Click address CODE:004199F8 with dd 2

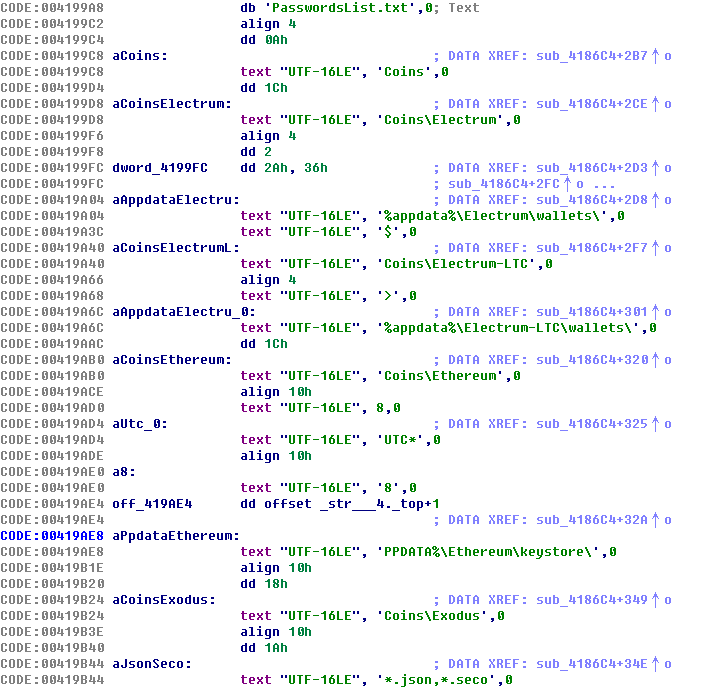[x=52, y=152]
